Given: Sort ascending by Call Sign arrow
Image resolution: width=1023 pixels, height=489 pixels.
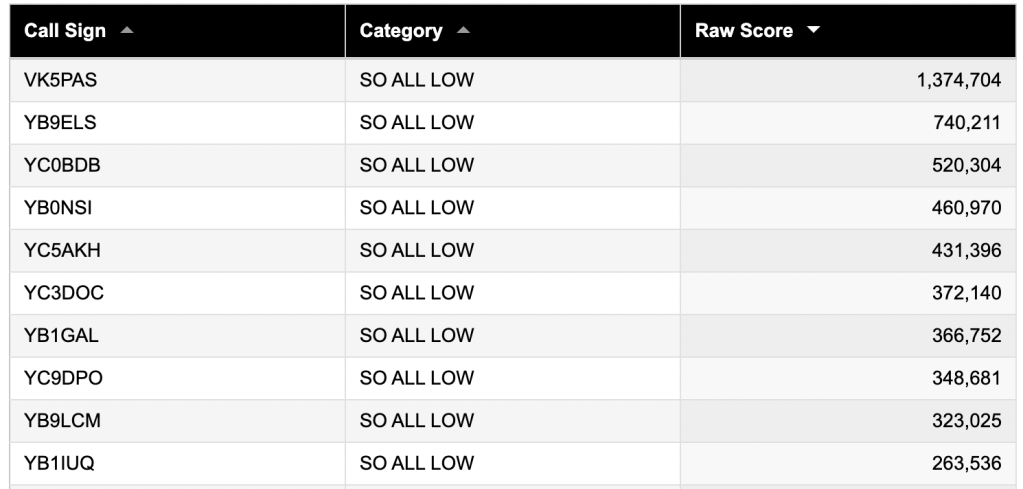Looking at the screenshot, I should 126,31.
